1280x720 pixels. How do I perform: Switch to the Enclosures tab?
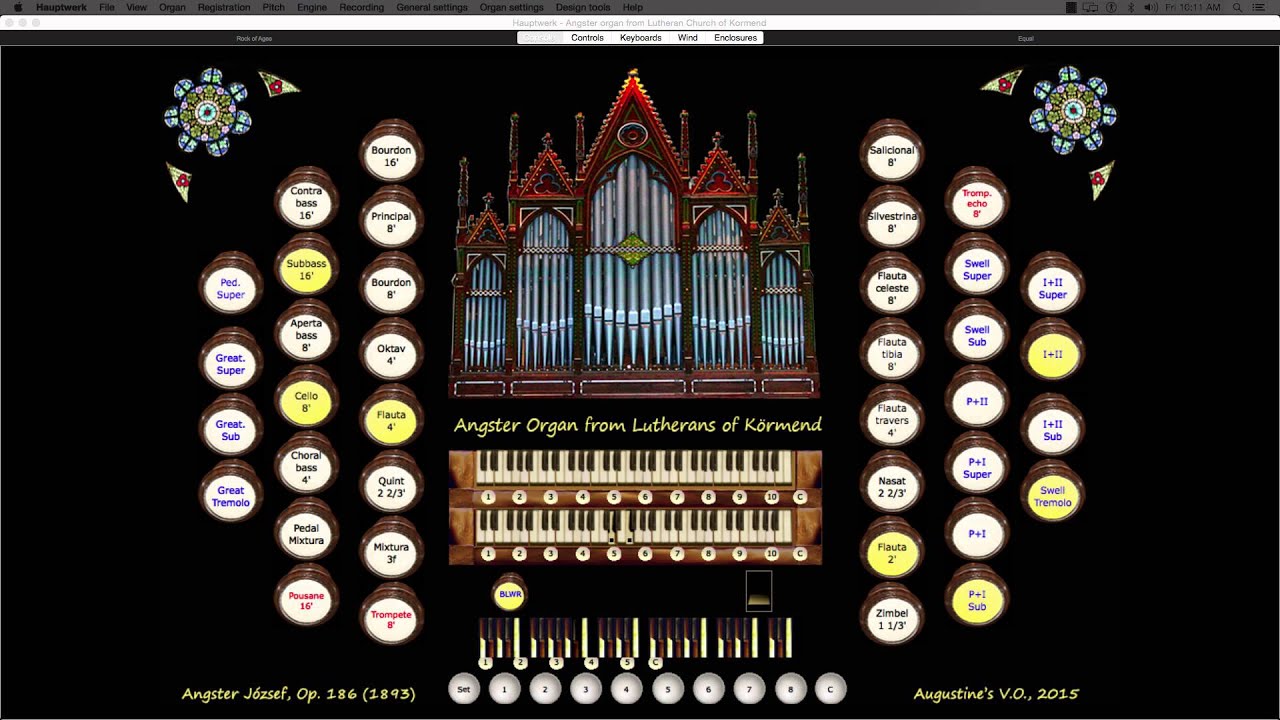[x=735, y=38]
